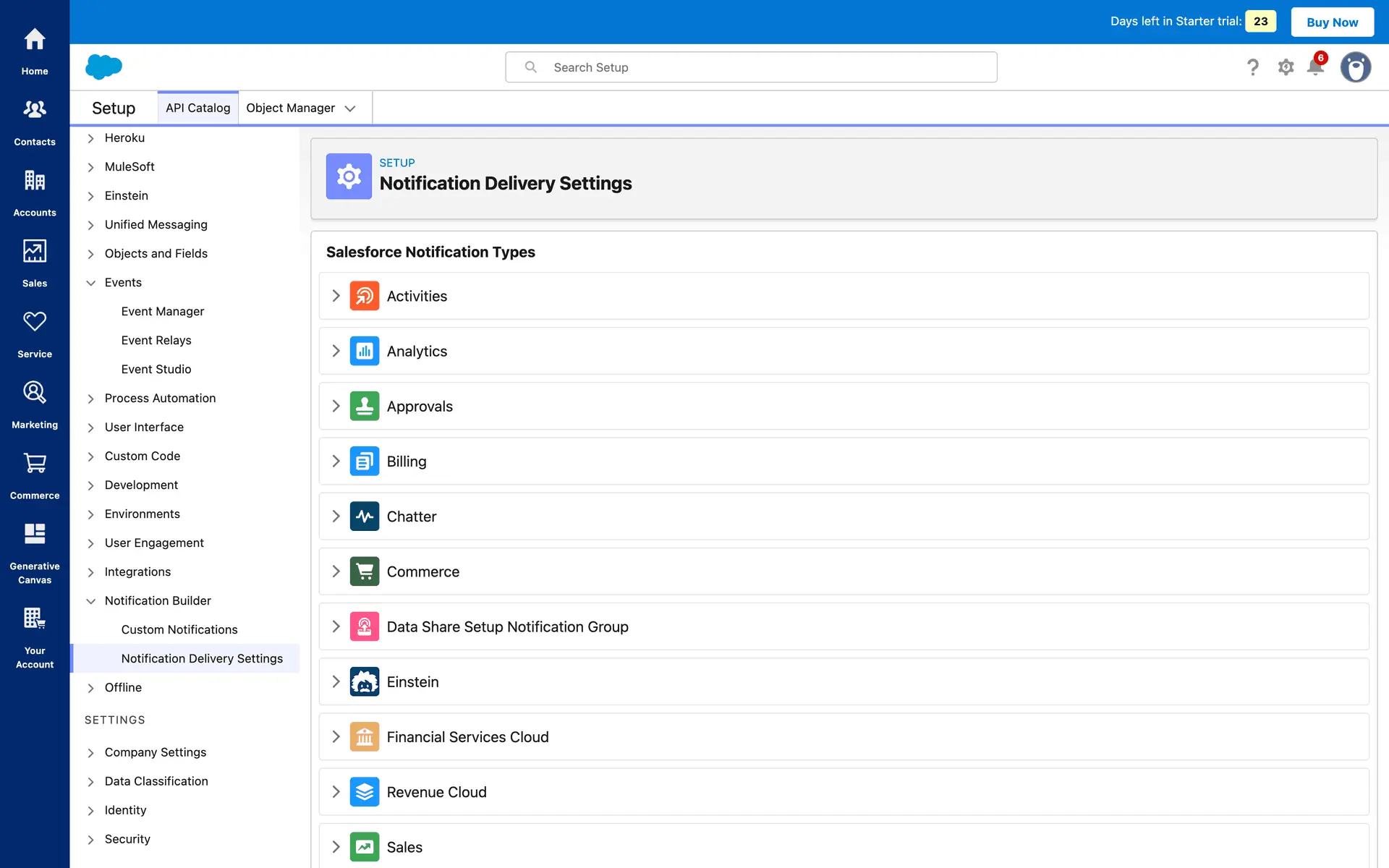Select the Setup tab
Image resolution: width=1389 pixels, height=868 pixels.
pos(114,108)
